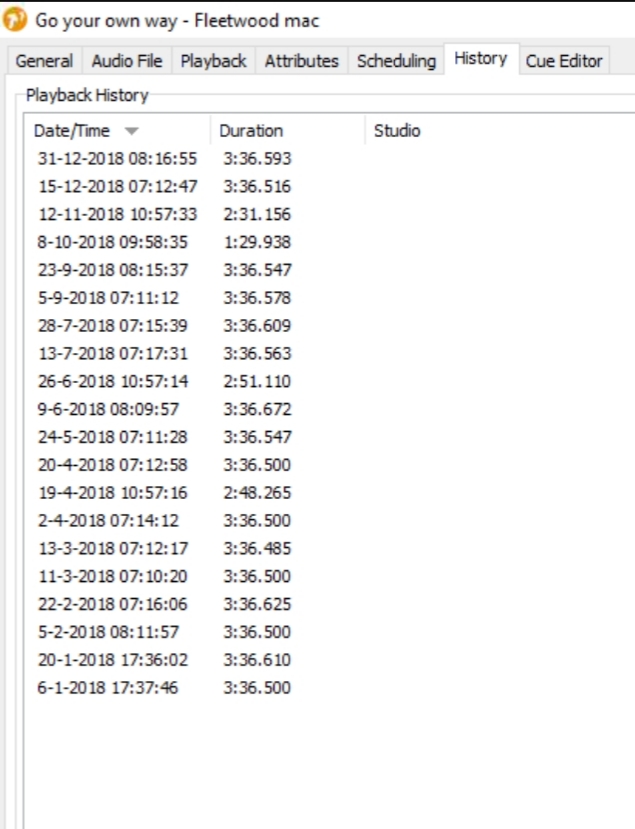Go to the Attributes tab
Screen dimensions: 635x829
[x=301, y=61]
